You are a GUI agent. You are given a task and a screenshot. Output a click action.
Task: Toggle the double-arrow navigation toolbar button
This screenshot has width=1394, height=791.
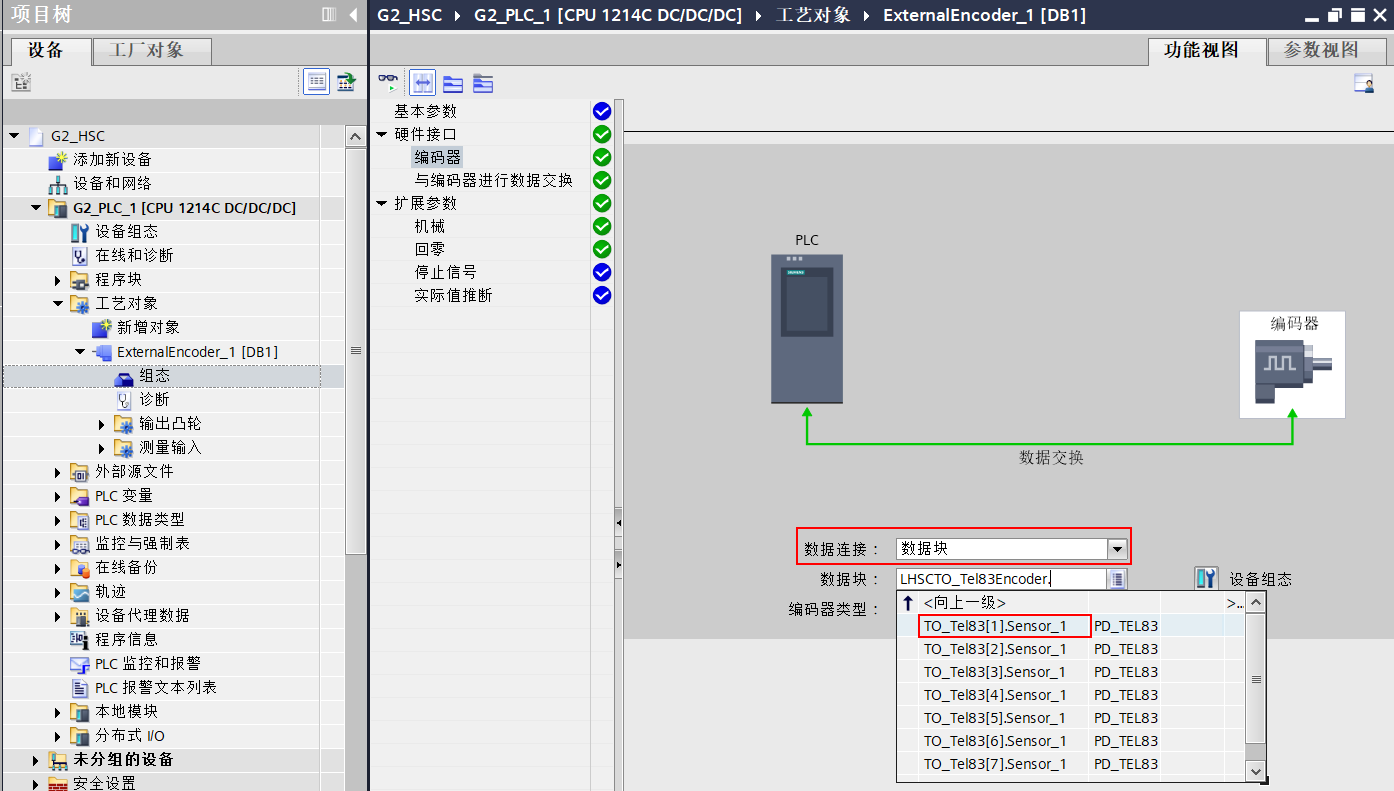(423, 83)
